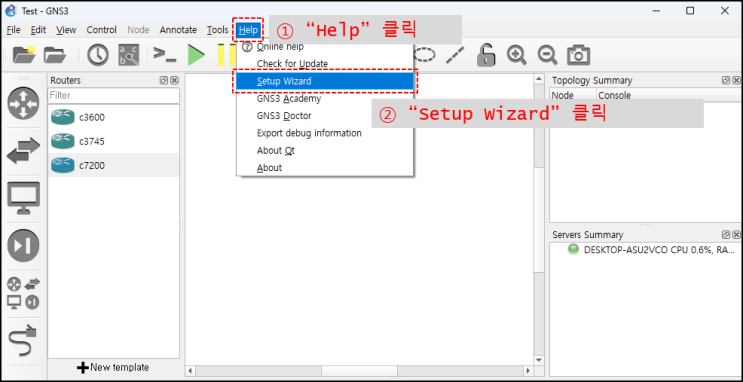Pause all nodes with yellow icon

pos(226,55)
